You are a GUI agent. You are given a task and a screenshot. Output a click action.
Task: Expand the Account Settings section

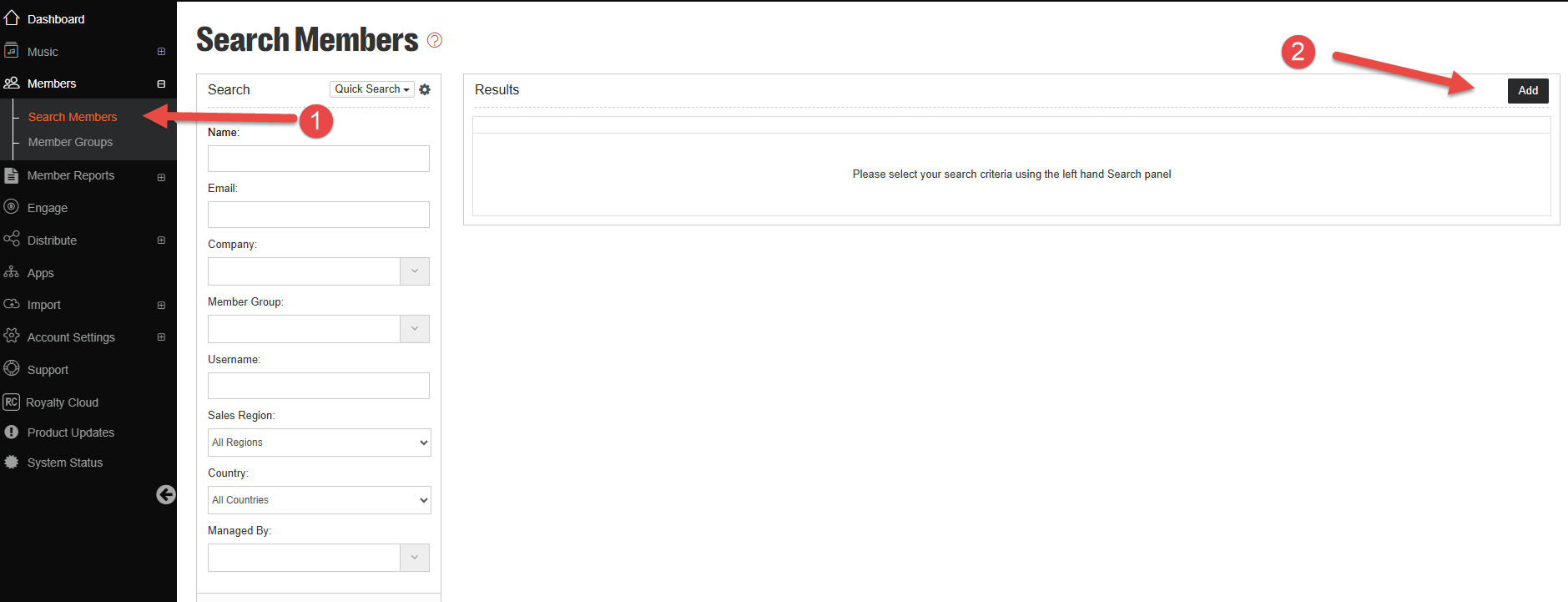161,337
